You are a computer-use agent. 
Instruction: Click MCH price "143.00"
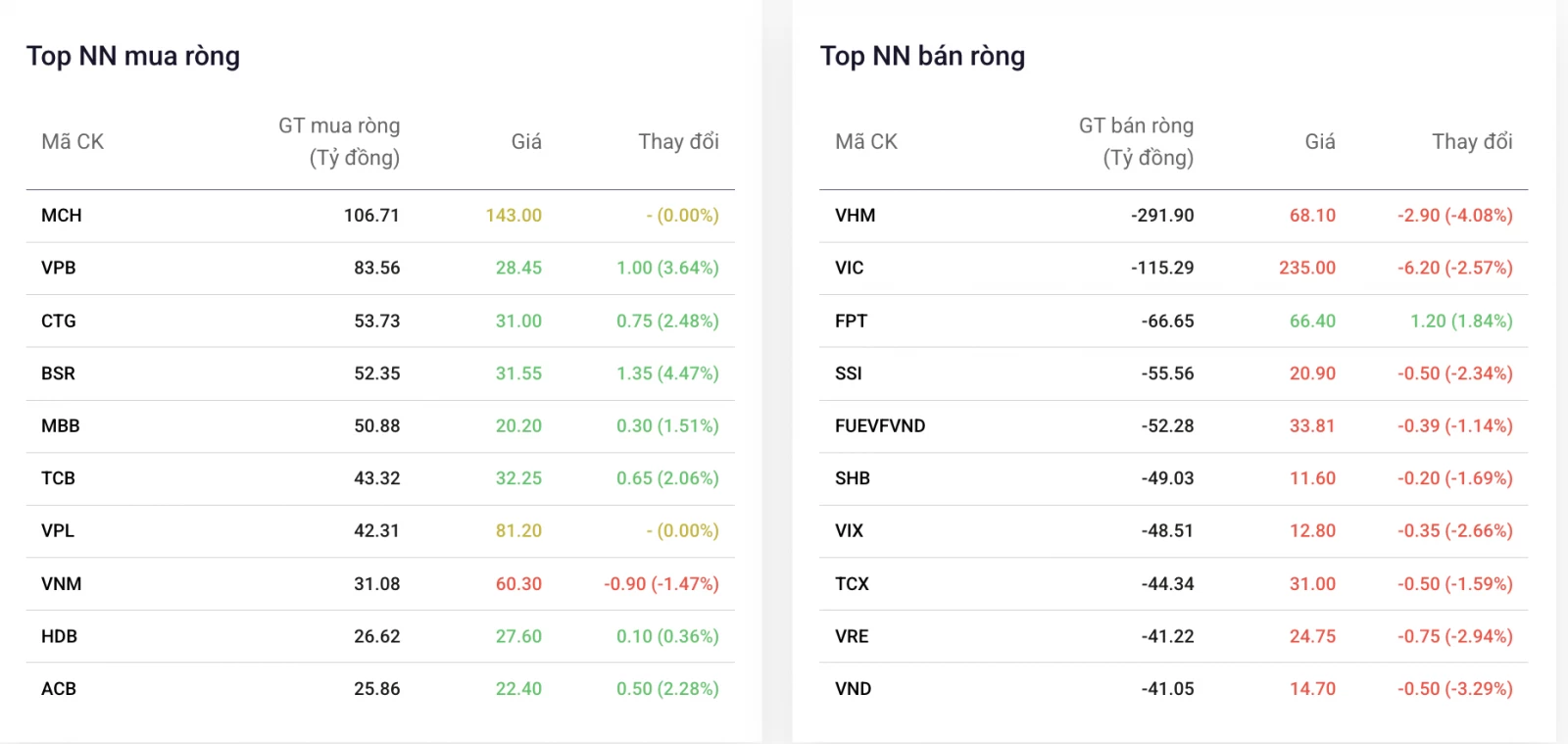(514, 216)
